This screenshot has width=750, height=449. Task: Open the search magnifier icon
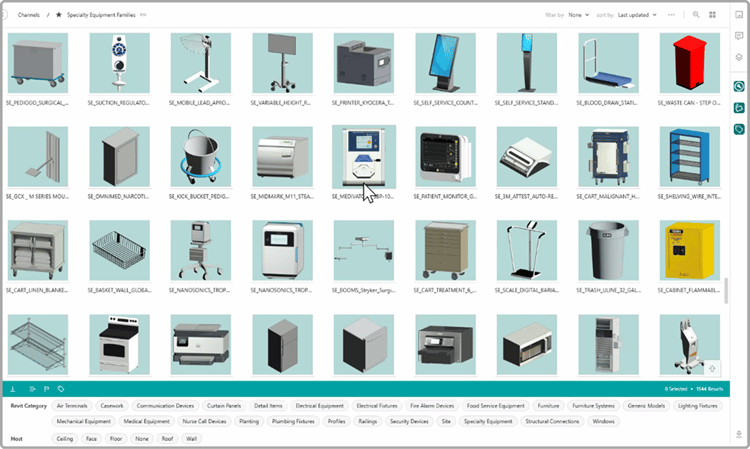pyautogui.click(x=696, y=15)
